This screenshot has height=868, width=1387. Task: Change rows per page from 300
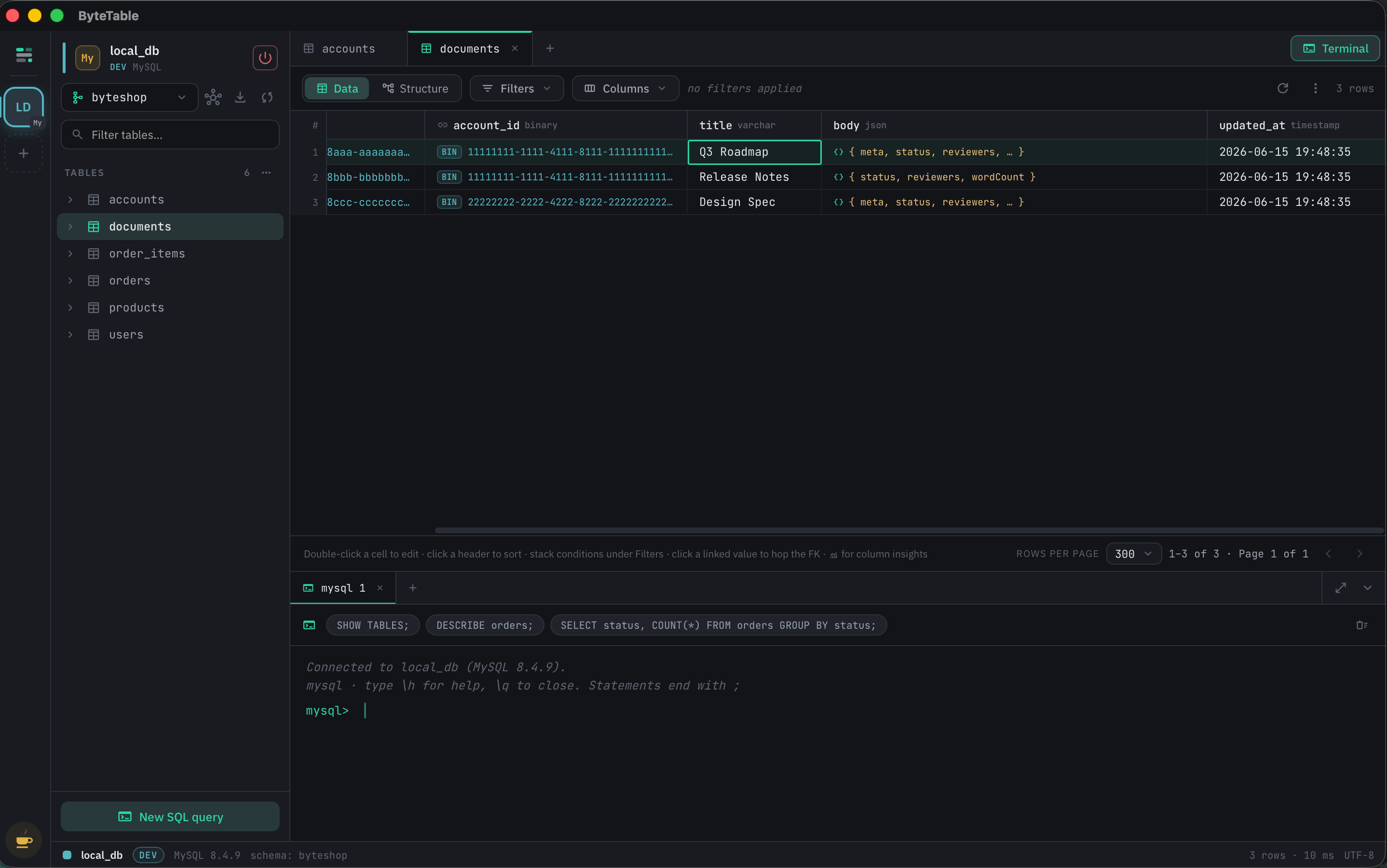tap(1133, 554)
